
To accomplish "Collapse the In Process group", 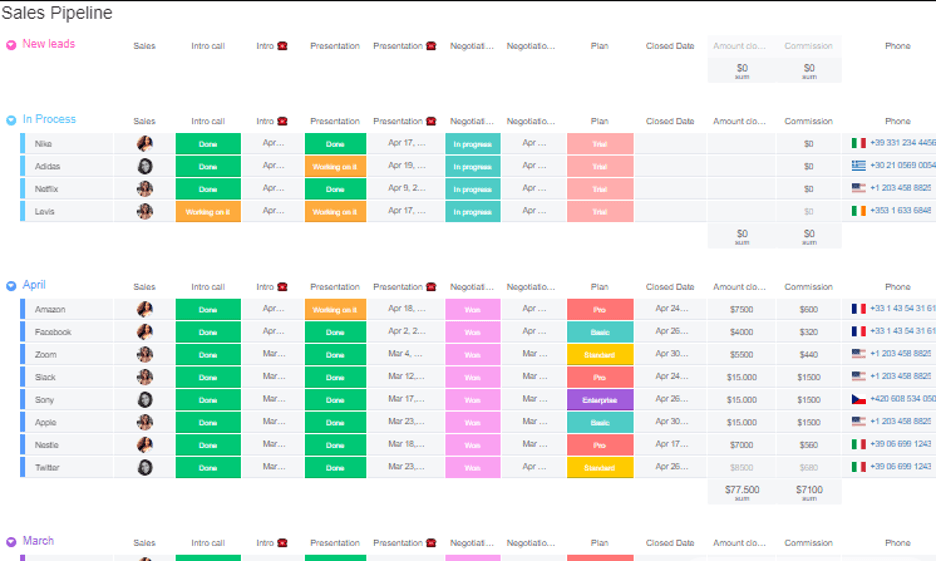I will tap(11, 120).
